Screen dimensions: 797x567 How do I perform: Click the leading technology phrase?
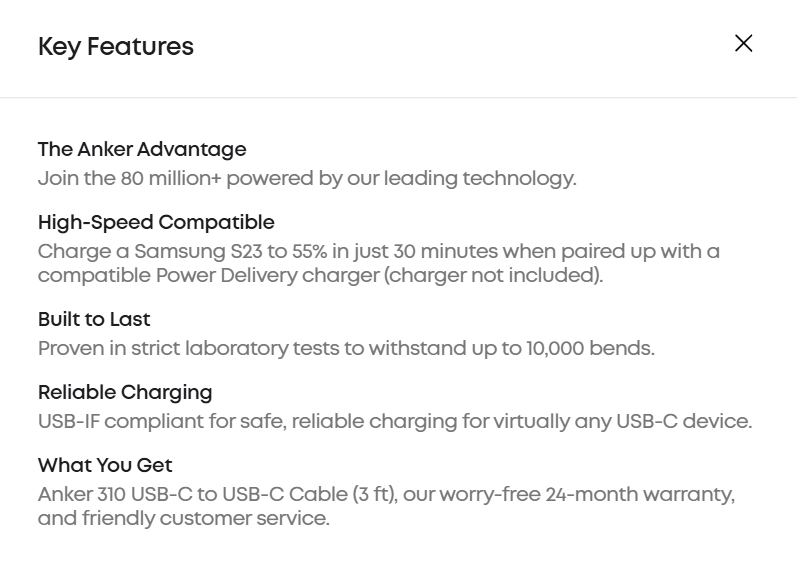tap(480, 179)
